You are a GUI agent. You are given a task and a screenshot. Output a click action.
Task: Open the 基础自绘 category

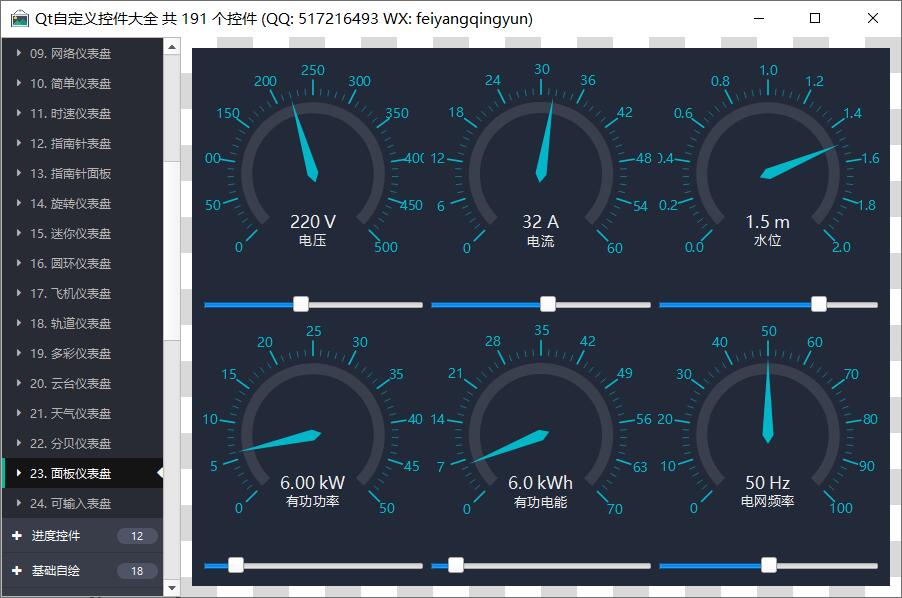pos(56,571)
